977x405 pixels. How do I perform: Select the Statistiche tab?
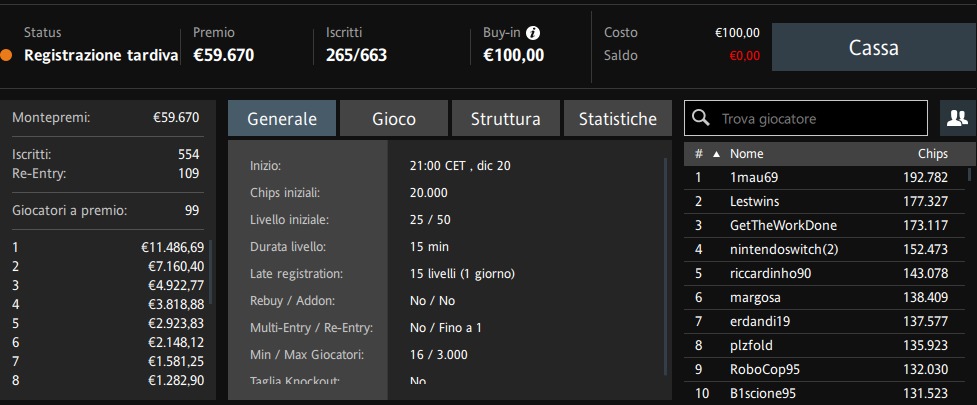[617, 118]
